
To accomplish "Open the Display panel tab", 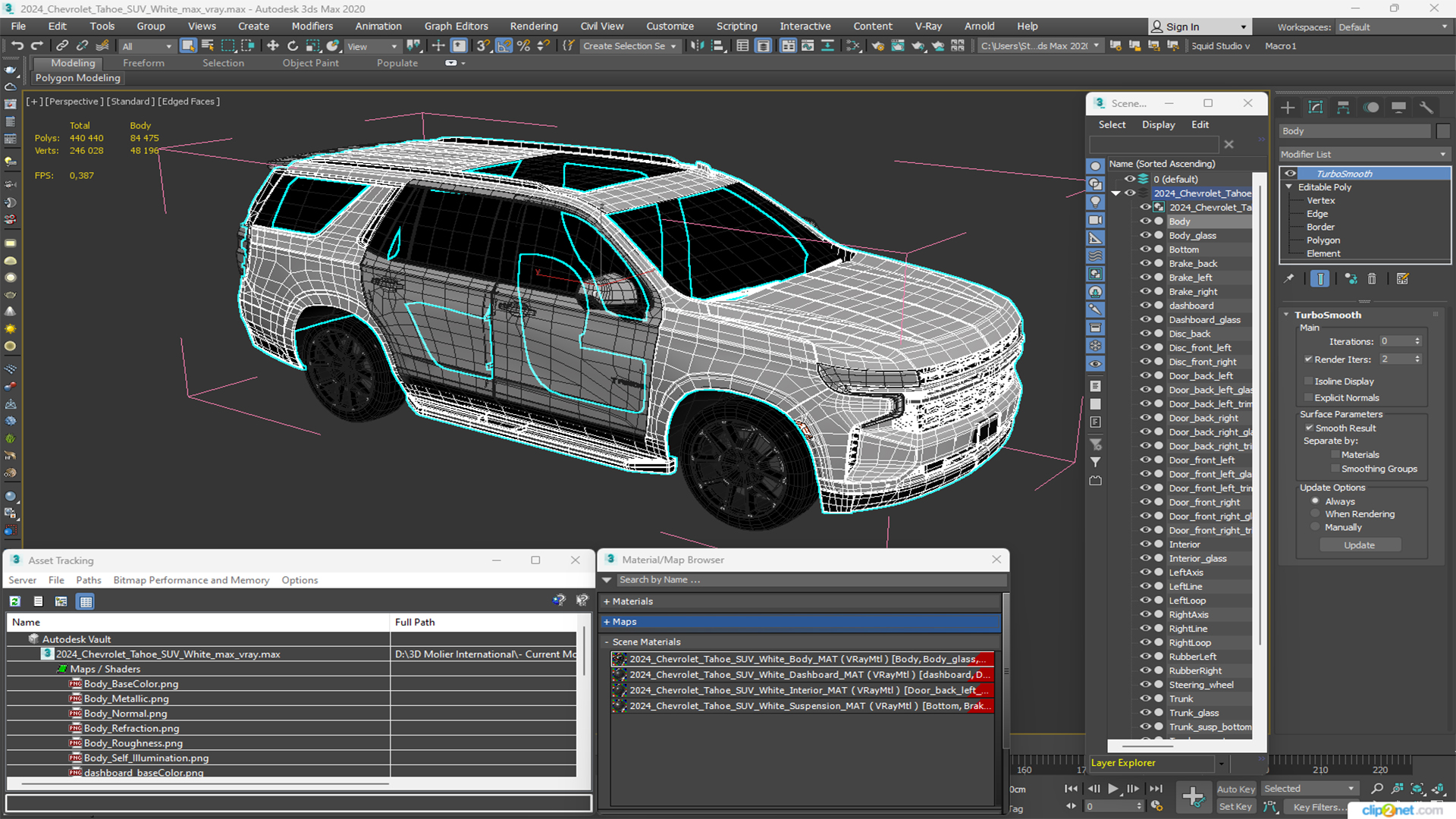I will coord(1398,108).
